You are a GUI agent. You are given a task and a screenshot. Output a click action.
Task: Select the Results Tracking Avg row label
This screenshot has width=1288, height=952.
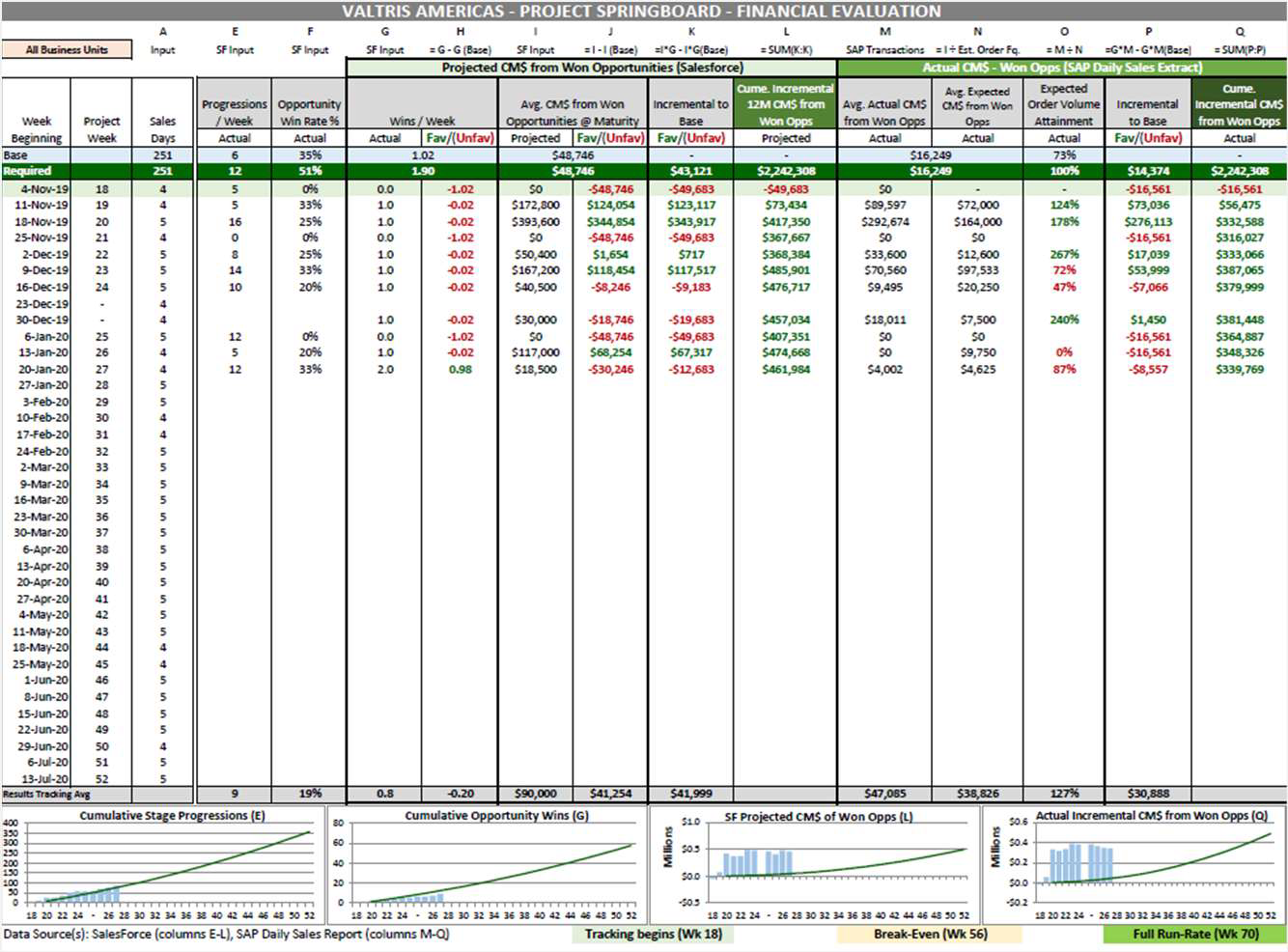pos(46,794)
